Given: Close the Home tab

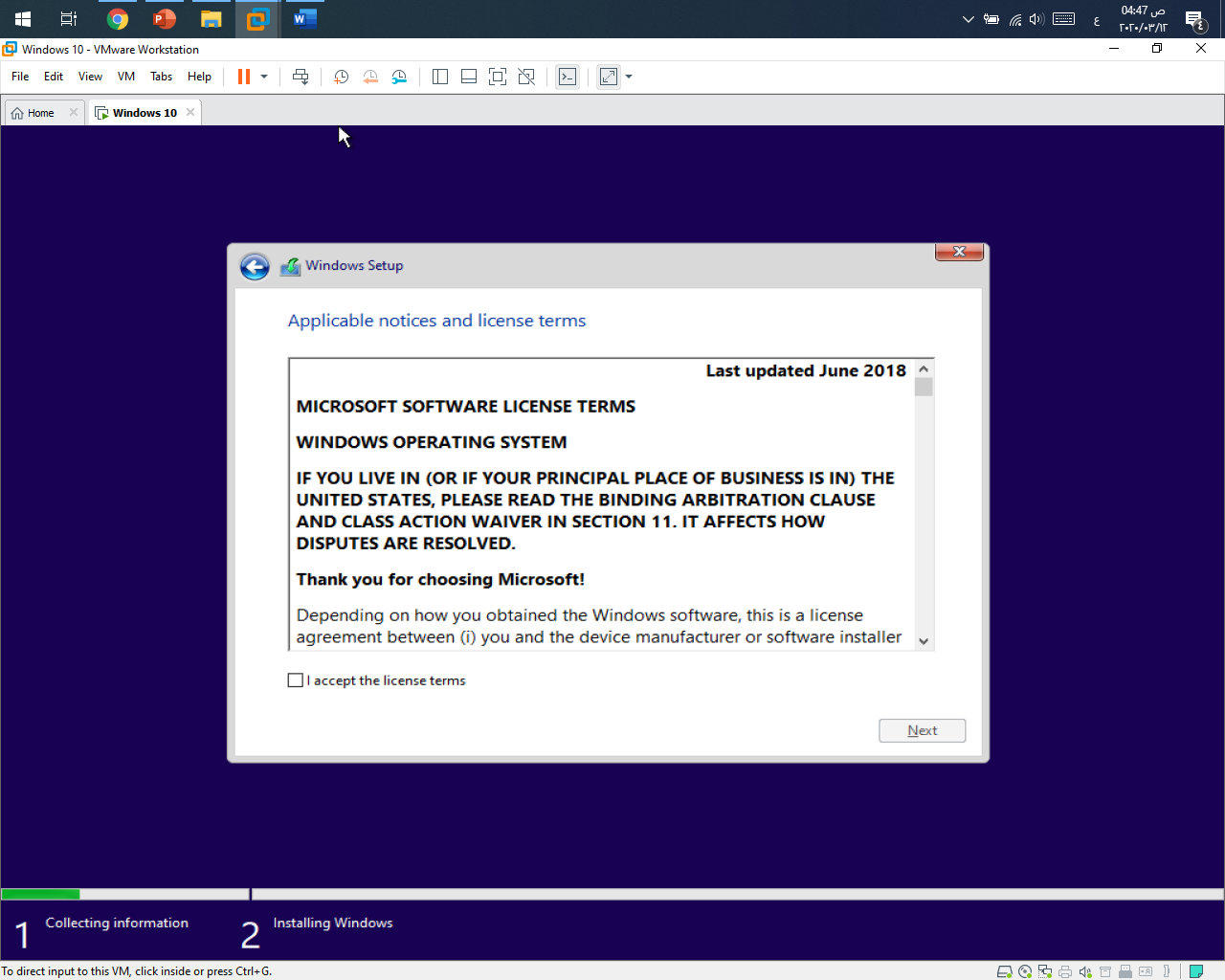Looking at the screenshot, I should [x=74, y=112].
